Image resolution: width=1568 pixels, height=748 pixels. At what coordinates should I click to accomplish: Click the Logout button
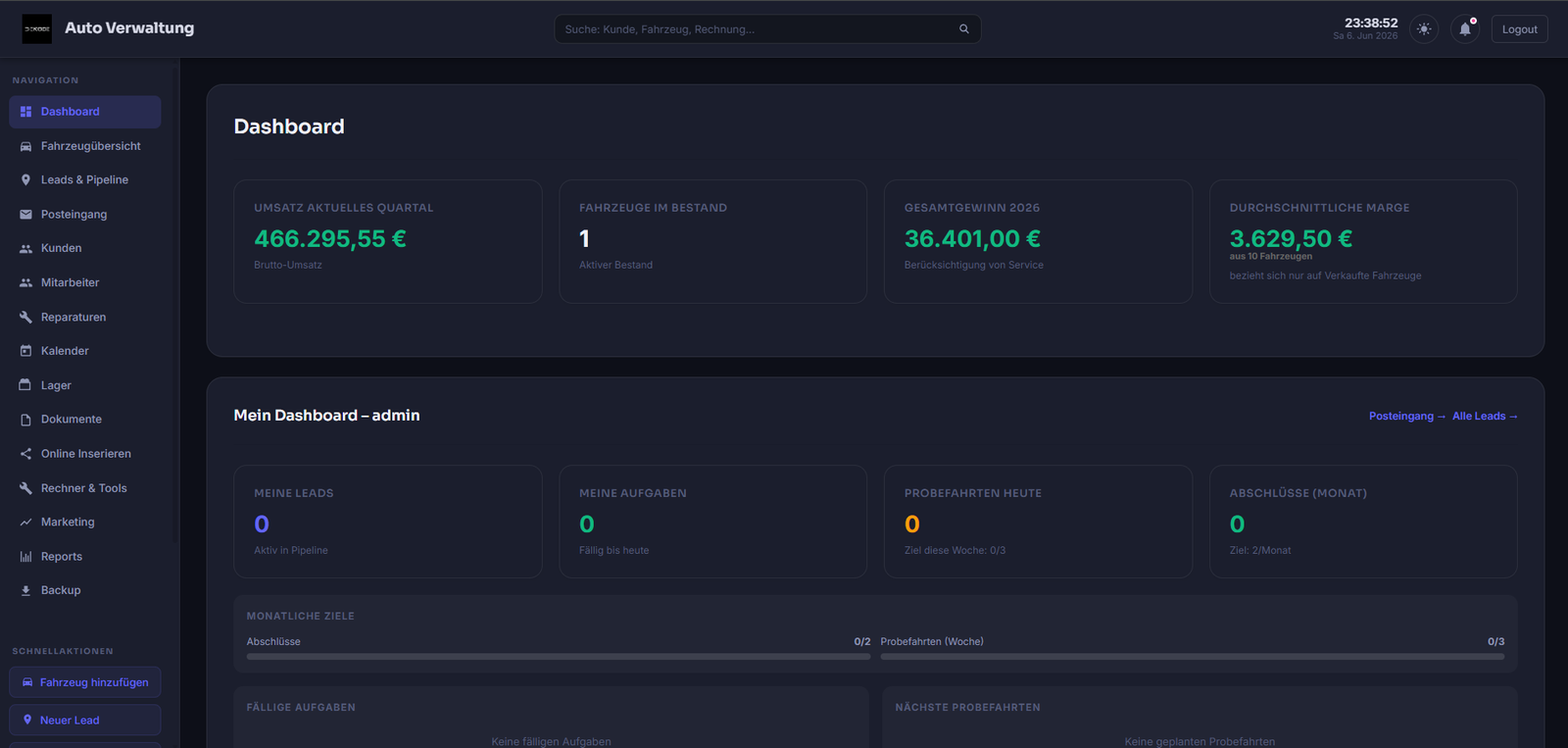[1520, 29]
